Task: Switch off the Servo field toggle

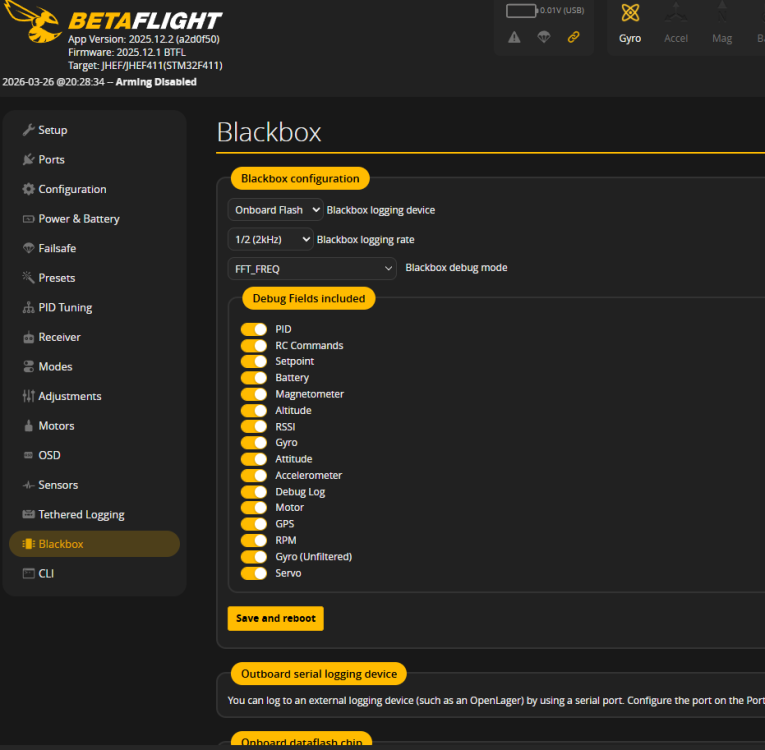Action: point(254,573)
